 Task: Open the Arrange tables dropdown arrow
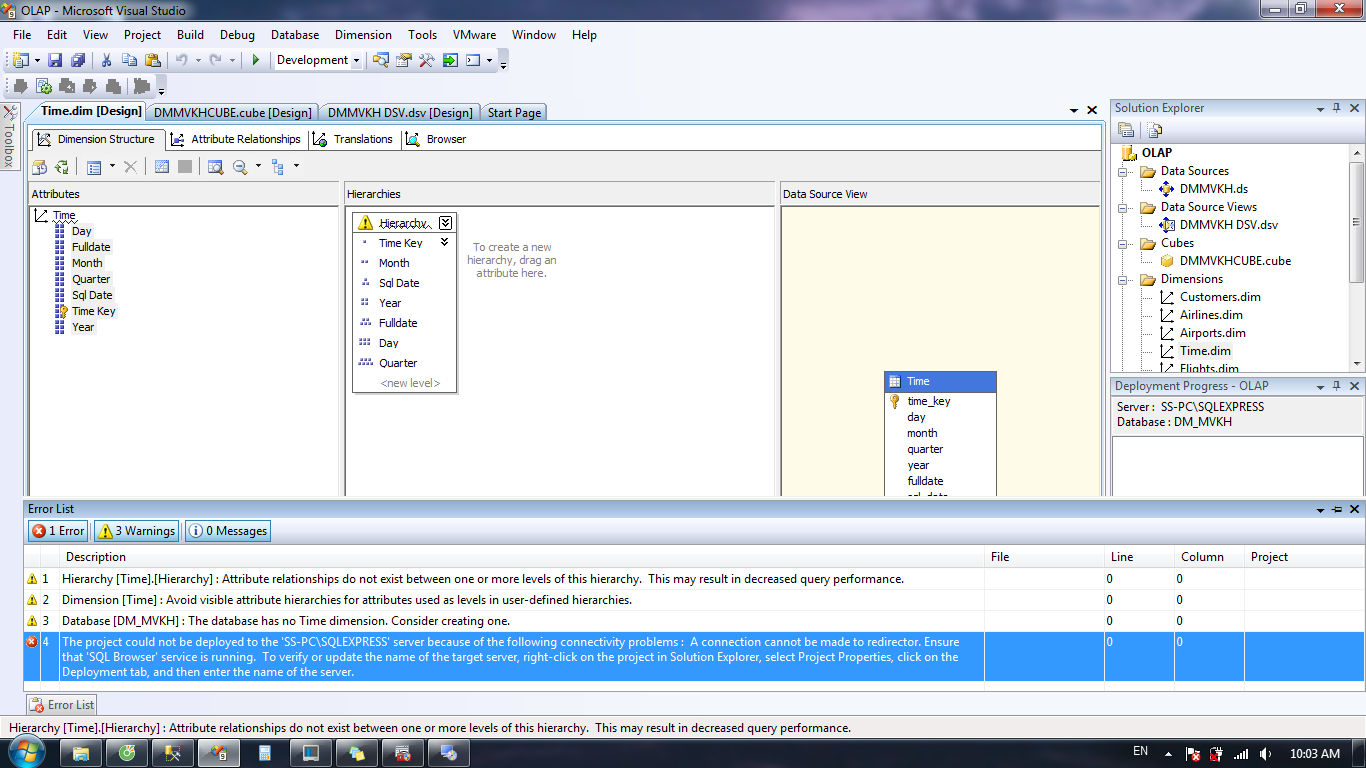(296, 167)
